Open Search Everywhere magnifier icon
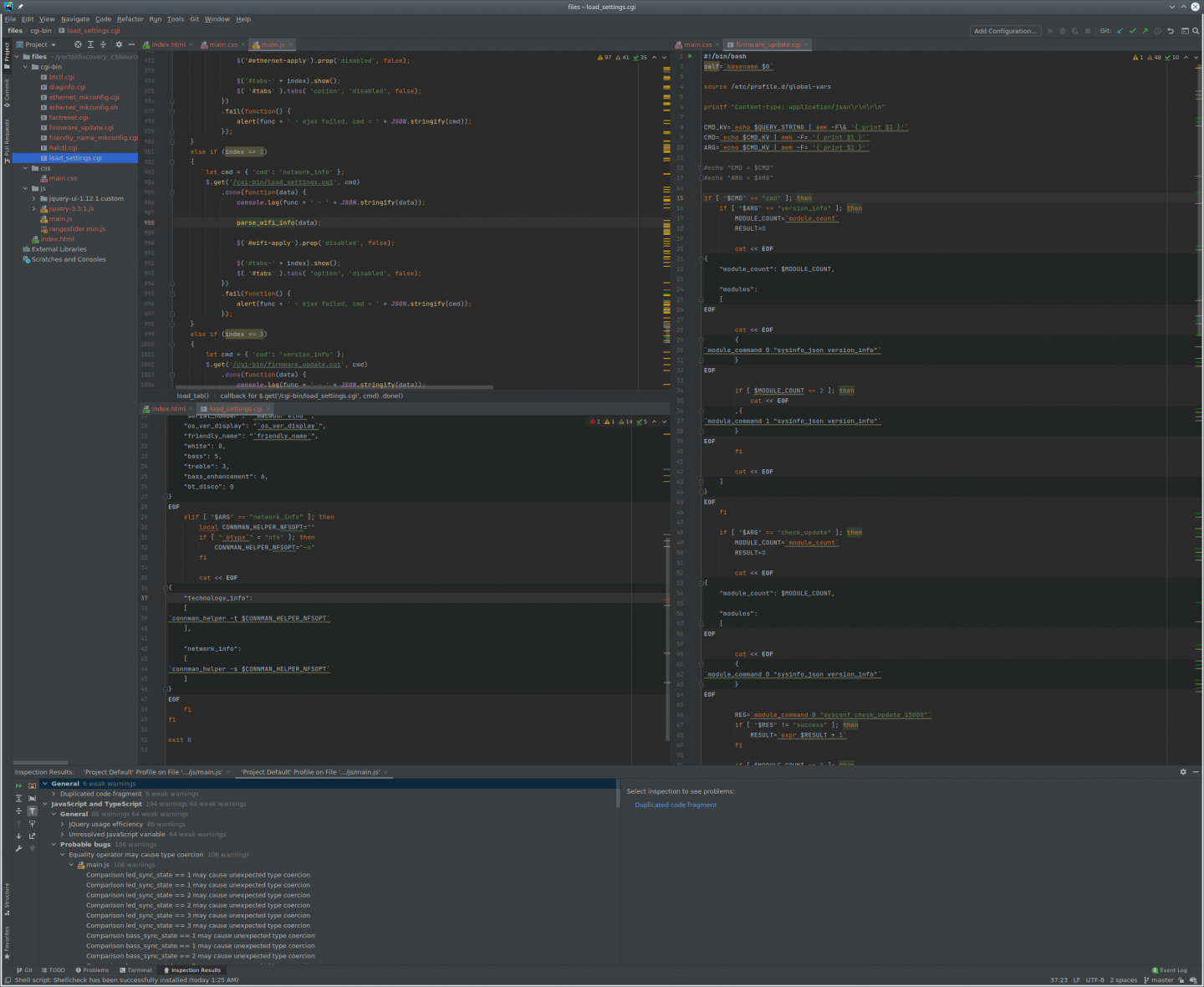Image resolution: width=1204 pixels, height=987 pixels. [x=1196, y=31]
